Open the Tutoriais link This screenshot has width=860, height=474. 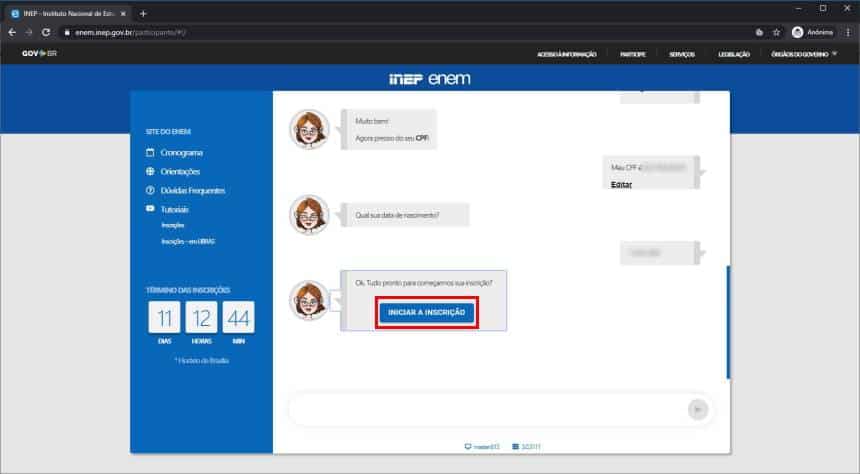pyautogui.click(x=174, y=210)
